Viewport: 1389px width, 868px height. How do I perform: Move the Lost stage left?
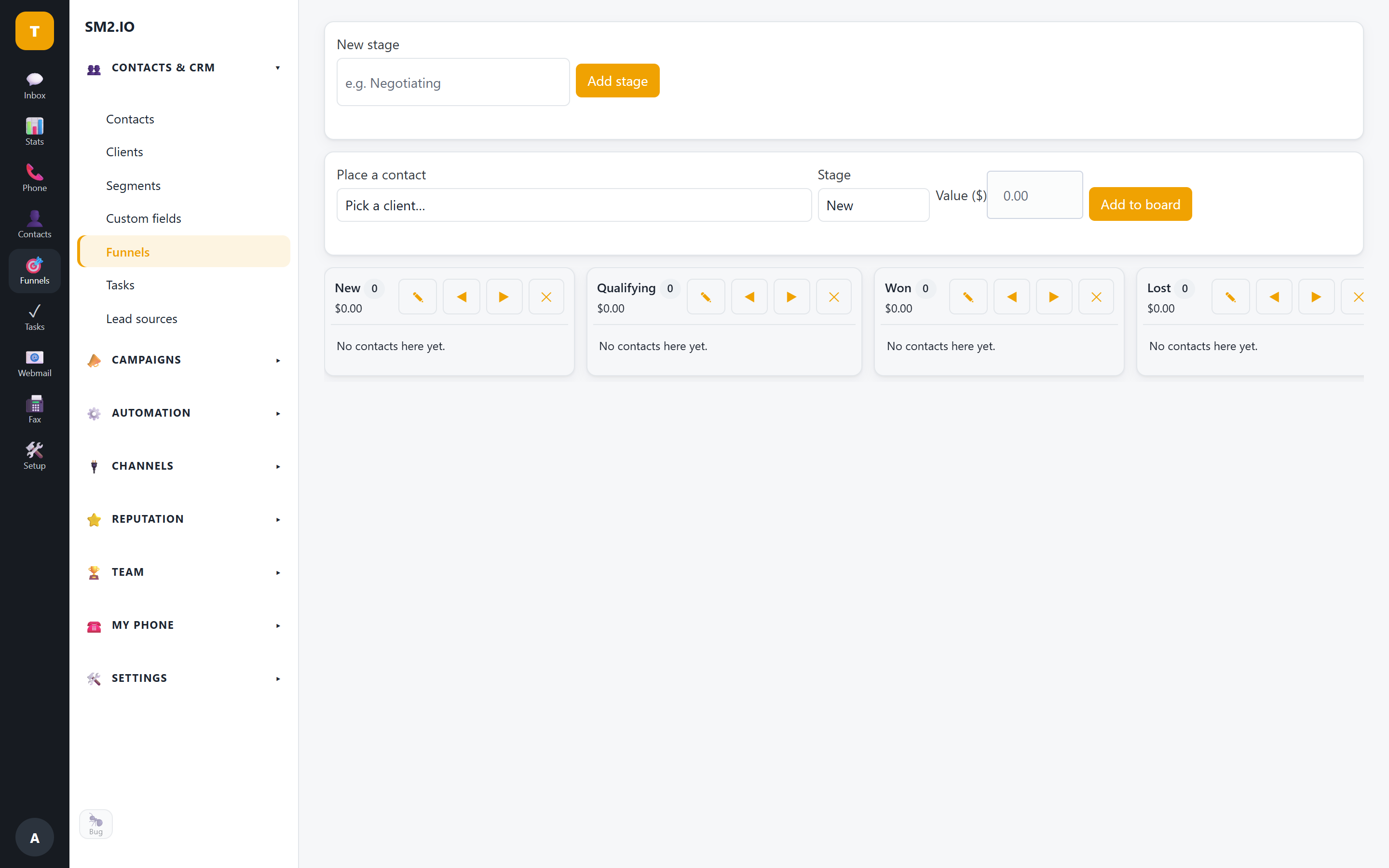click(x=1274, y=297)
